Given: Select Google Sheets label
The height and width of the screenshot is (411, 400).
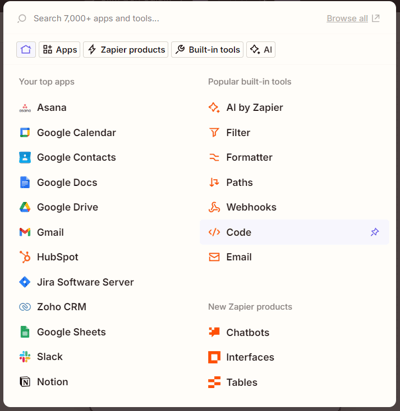Looking at the screenshot, I should click(71, 332).
